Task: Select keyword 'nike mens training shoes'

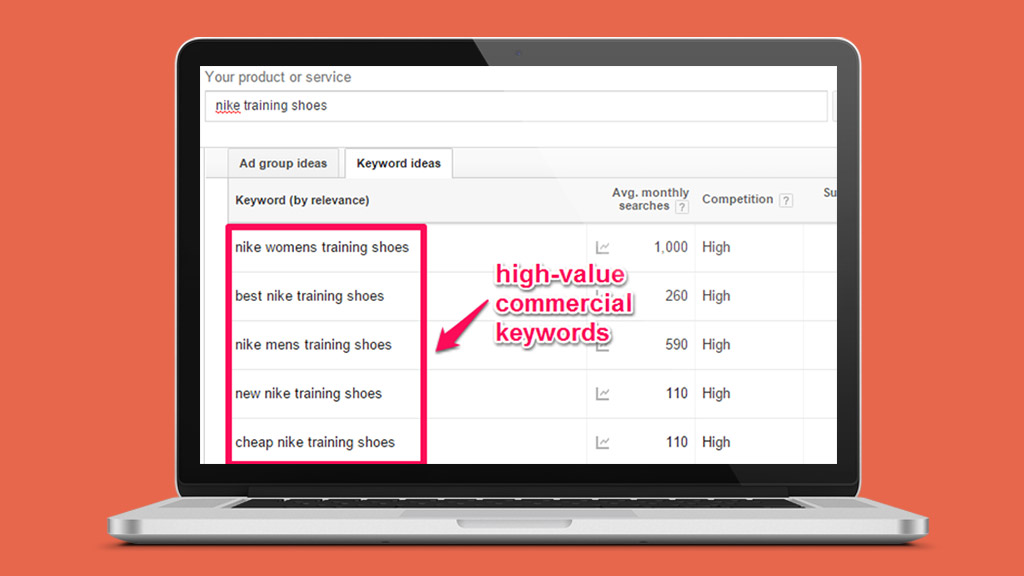Action: click(313, 345)
